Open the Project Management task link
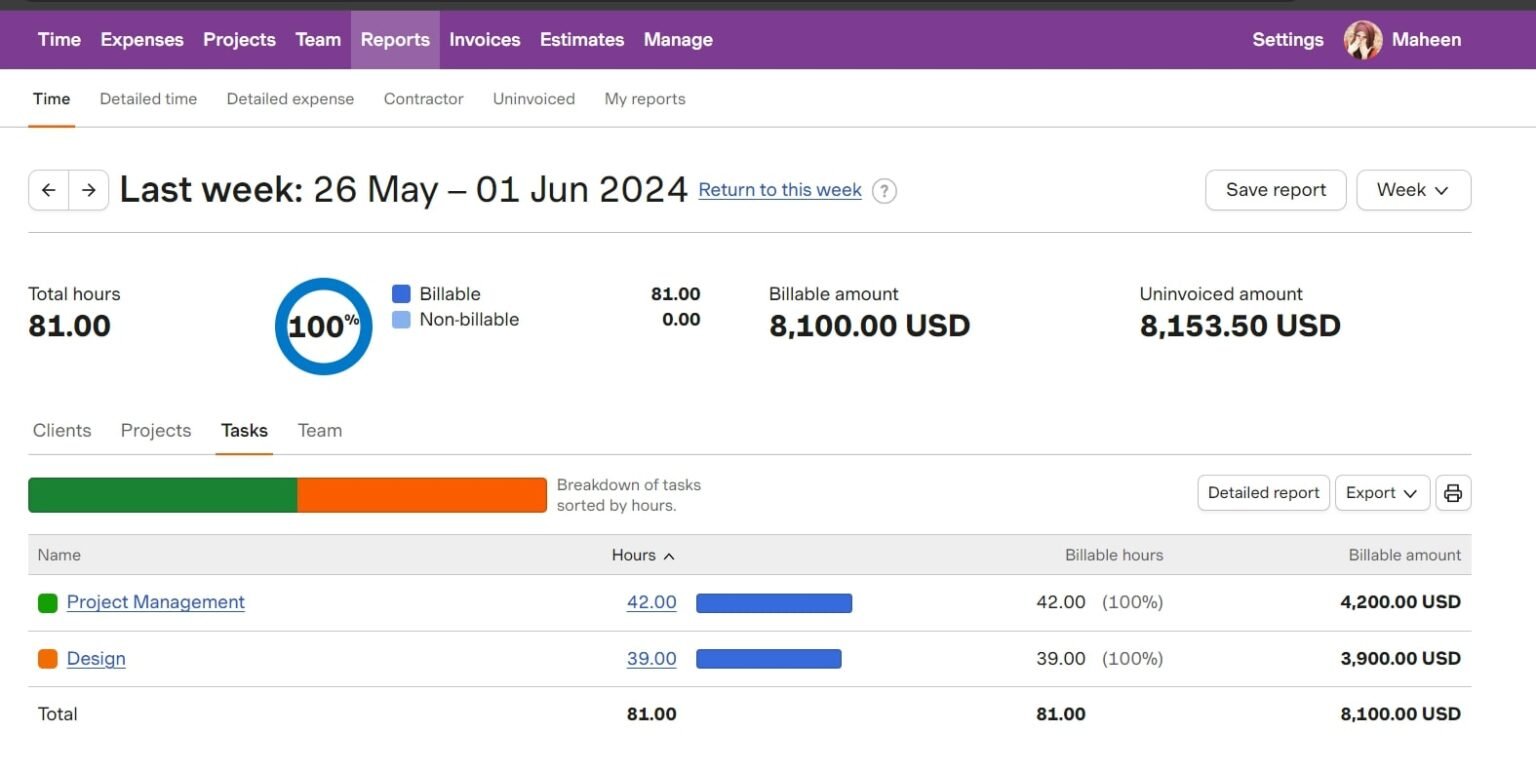This screenshot has height=770, width=1536. click(156, 602)
